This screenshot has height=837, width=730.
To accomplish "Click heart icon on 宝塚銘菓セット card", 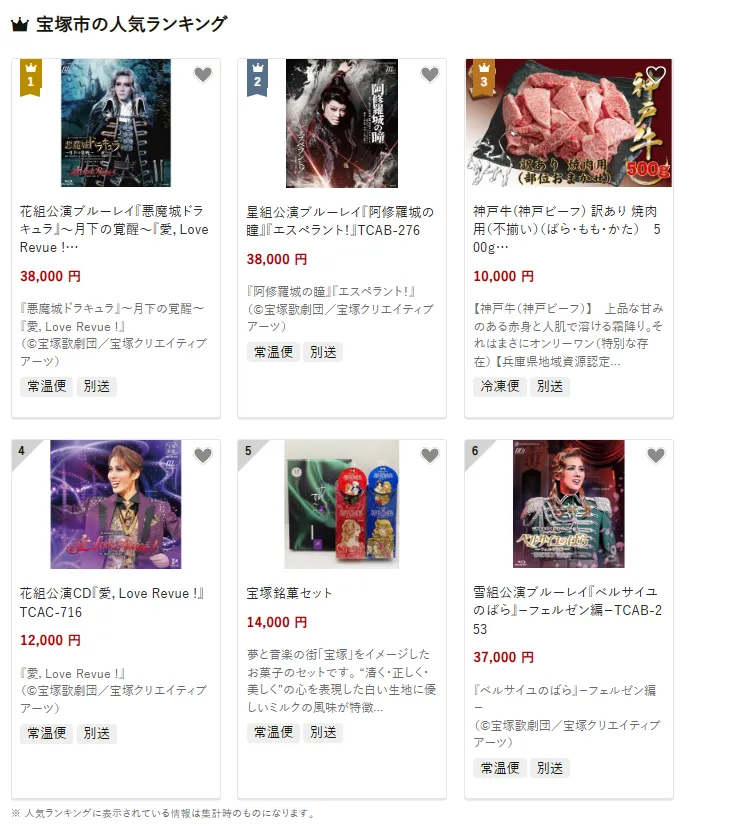I will tap(430, 455).
